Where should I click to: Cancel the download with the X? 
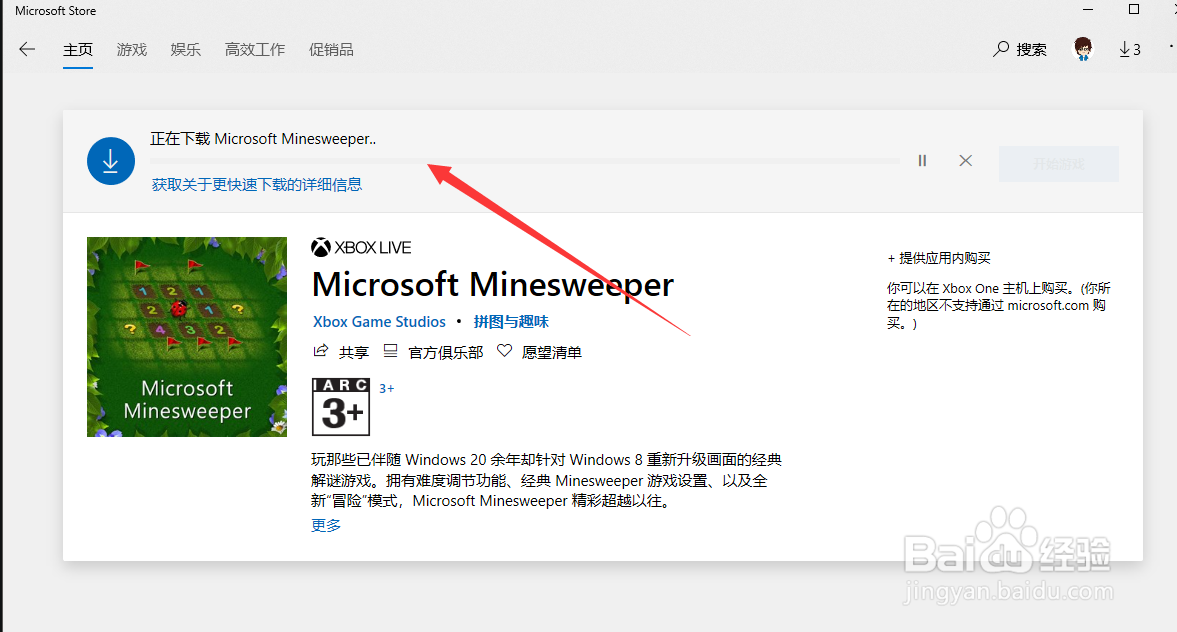pyautogui.click(x=964, y=160)
